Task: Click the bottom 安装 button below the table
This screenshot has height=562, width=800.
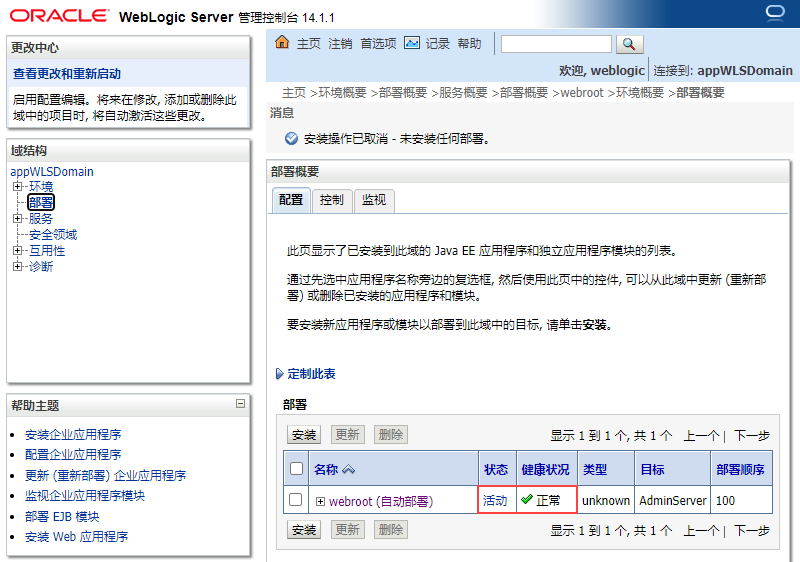Action: [x=304, y=530]
